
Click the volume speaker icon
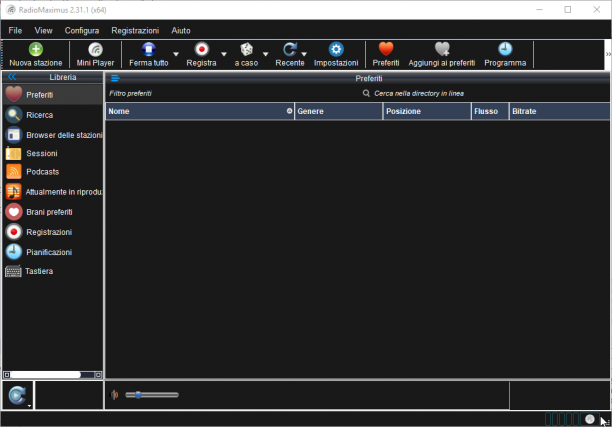coord(114,395)
